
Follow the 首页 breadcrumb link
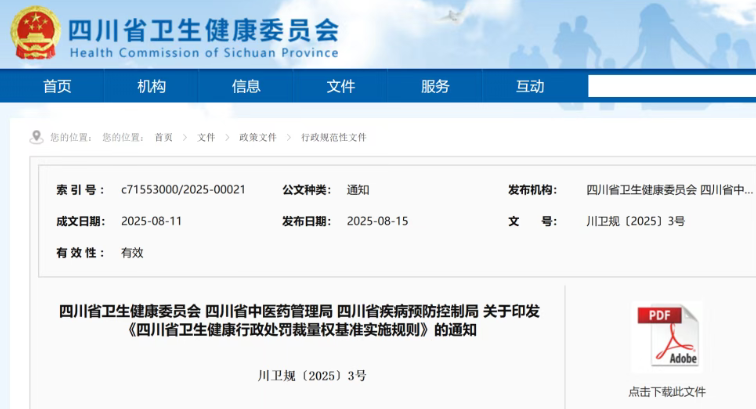163,137
